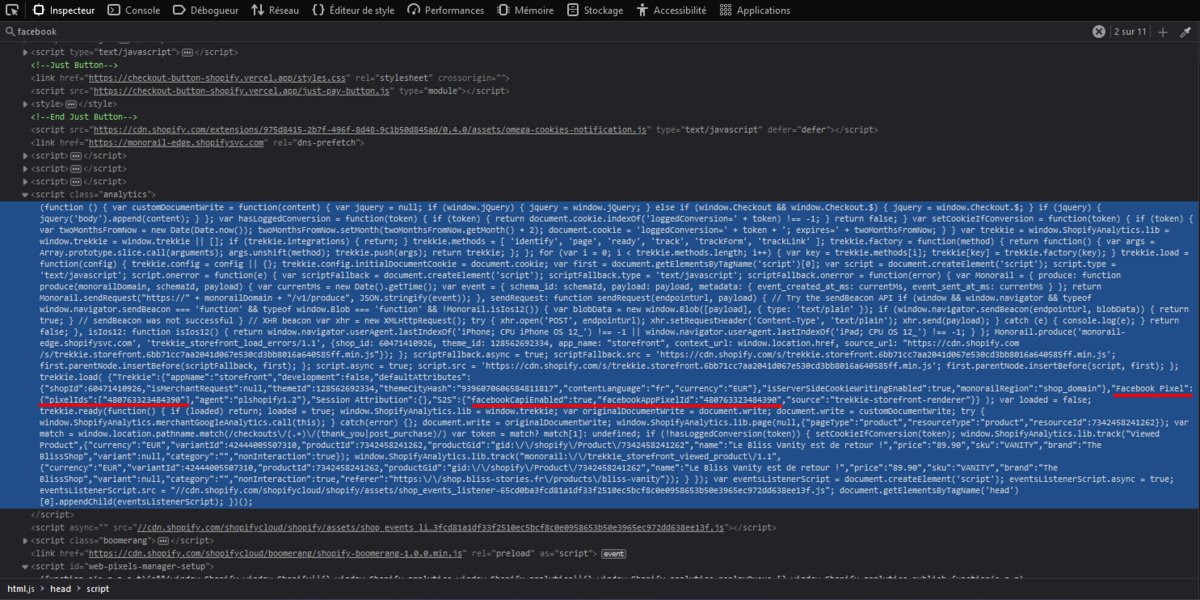Click the boomerang class attribute value
This screenshot has width=1200, height=600.
(125, 540)
